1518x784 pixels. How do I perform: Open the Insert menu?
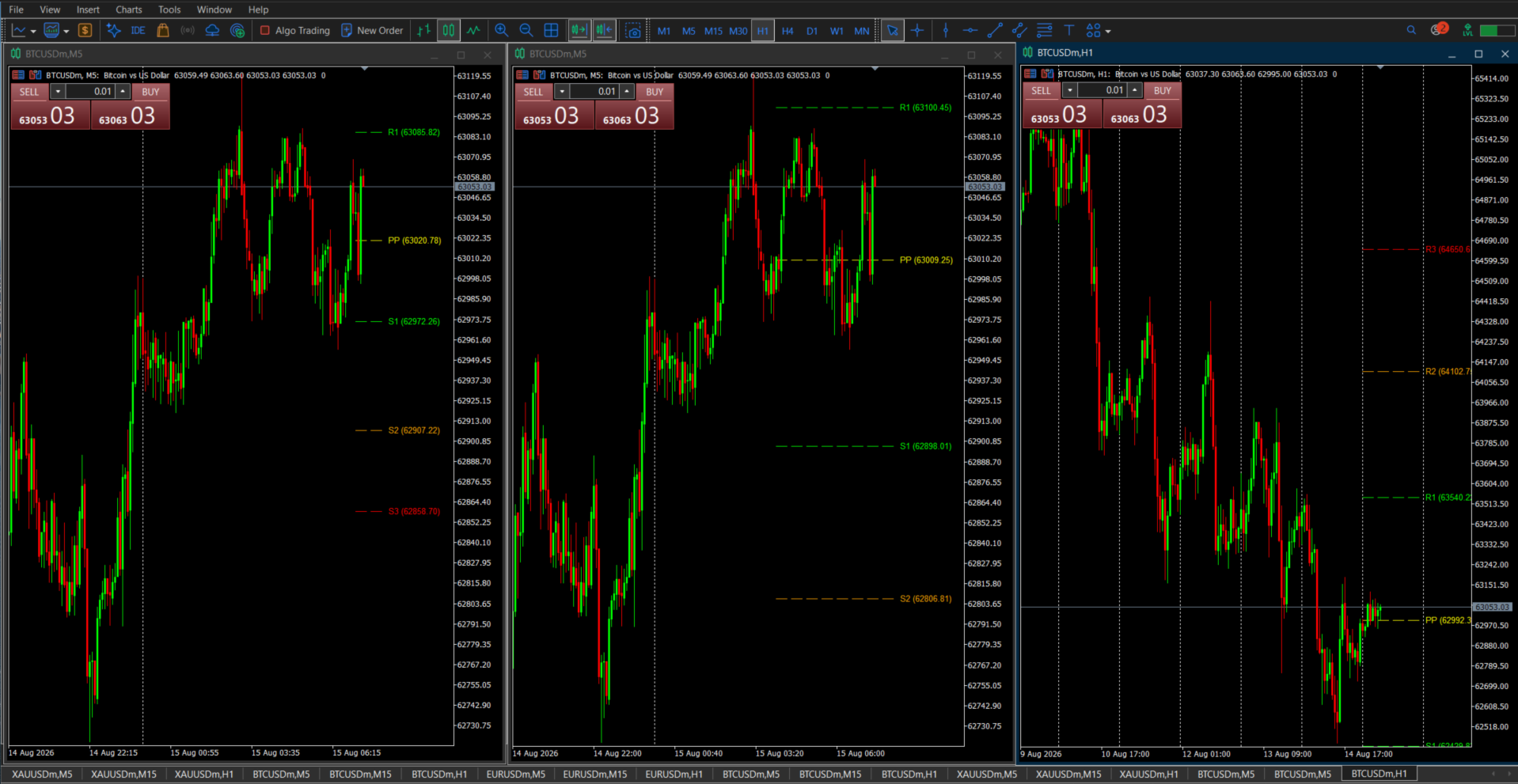88,9
